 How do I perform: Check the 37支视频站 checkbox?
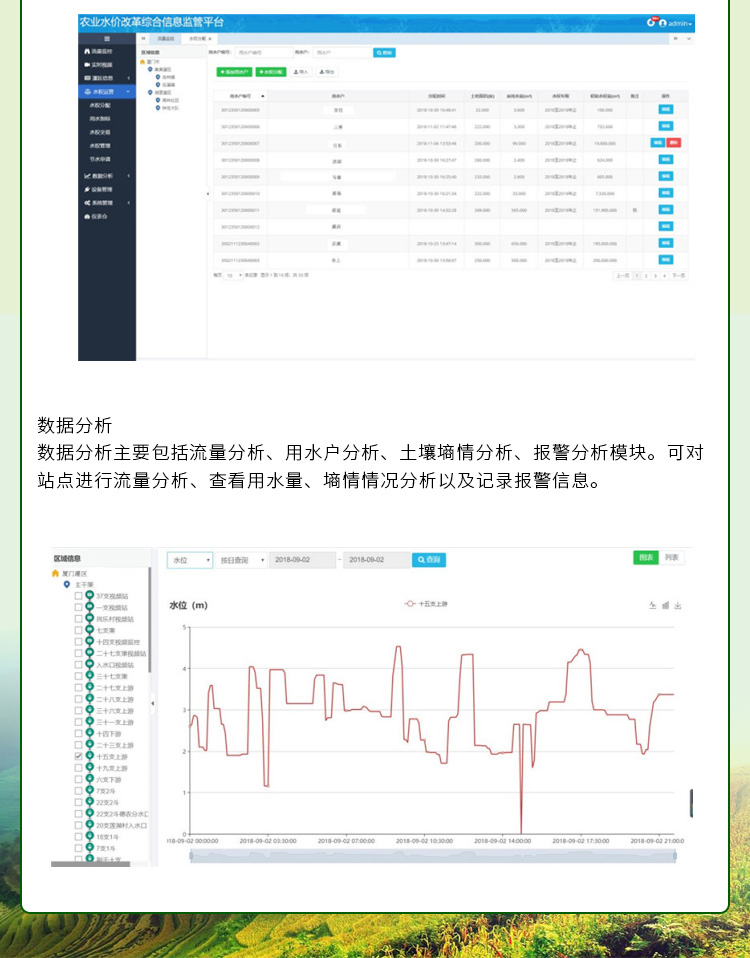[79, 596]
